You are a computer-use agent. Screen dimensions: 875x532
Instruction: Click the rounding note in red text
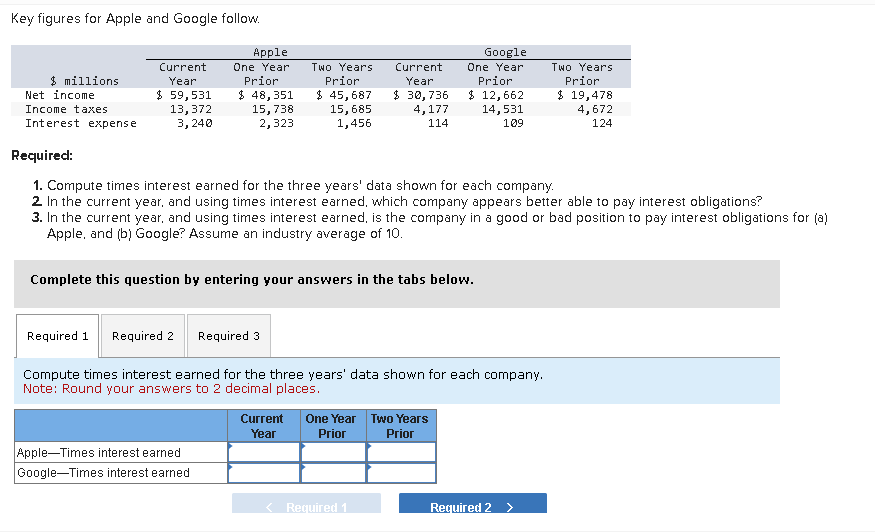tap(171, 389)
